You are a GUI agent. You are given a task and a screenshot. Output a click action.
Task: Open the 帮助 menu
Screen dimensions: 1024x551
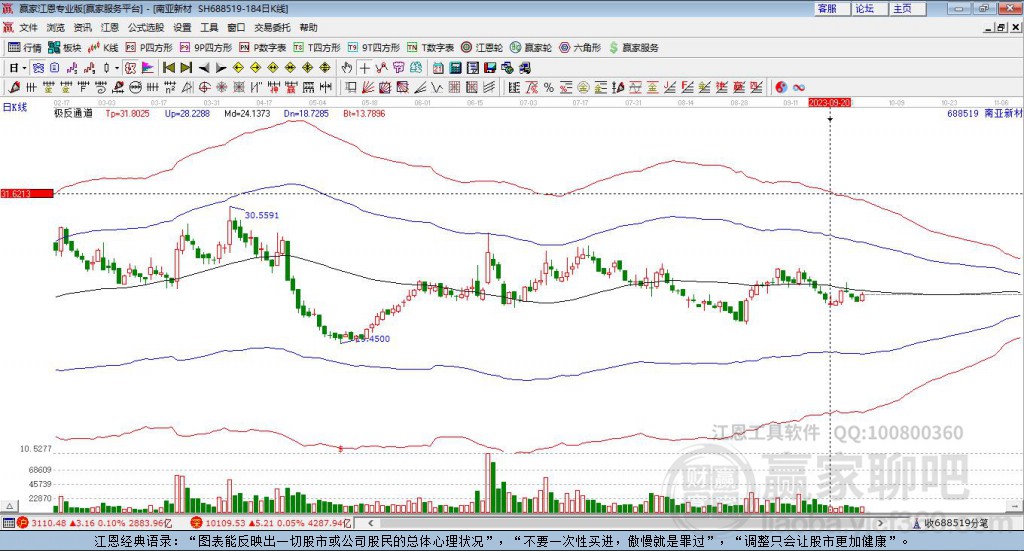(x=308, y=27)
